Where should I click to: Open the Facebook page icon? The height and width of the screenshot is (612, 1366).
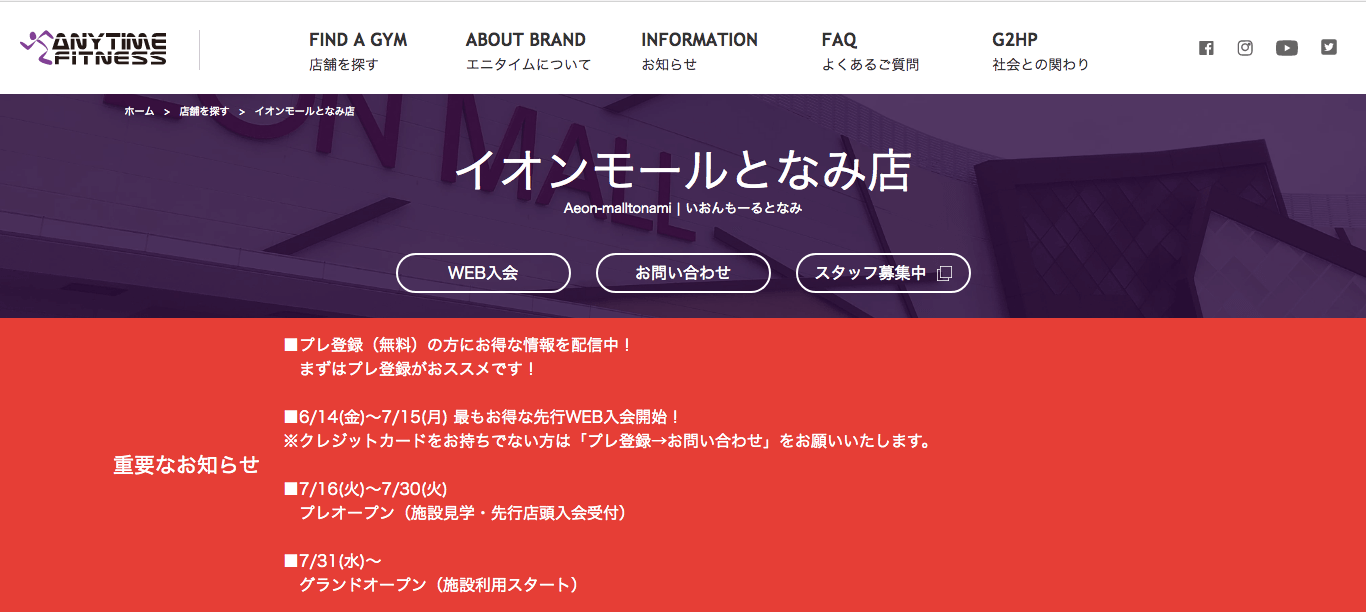1206,48
